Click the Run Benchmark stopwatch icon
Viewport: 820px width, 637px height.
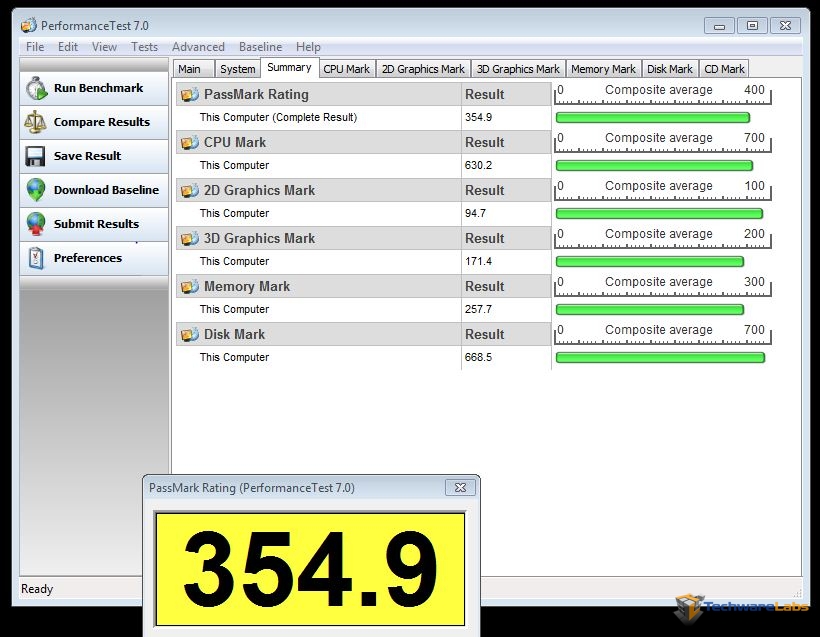[x=36, y=88]
